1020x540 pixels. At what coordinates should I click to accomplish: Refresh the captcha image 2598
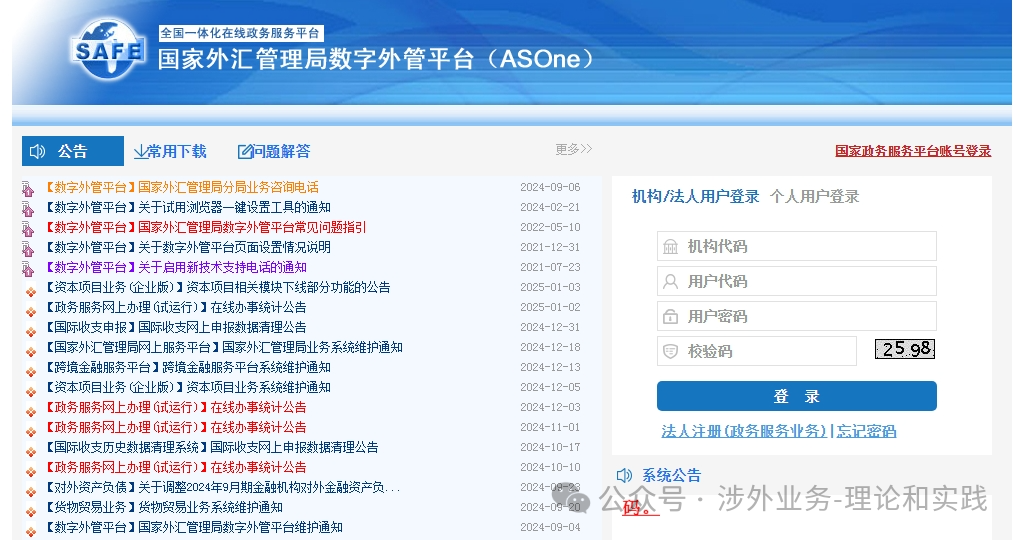[905, 349]
